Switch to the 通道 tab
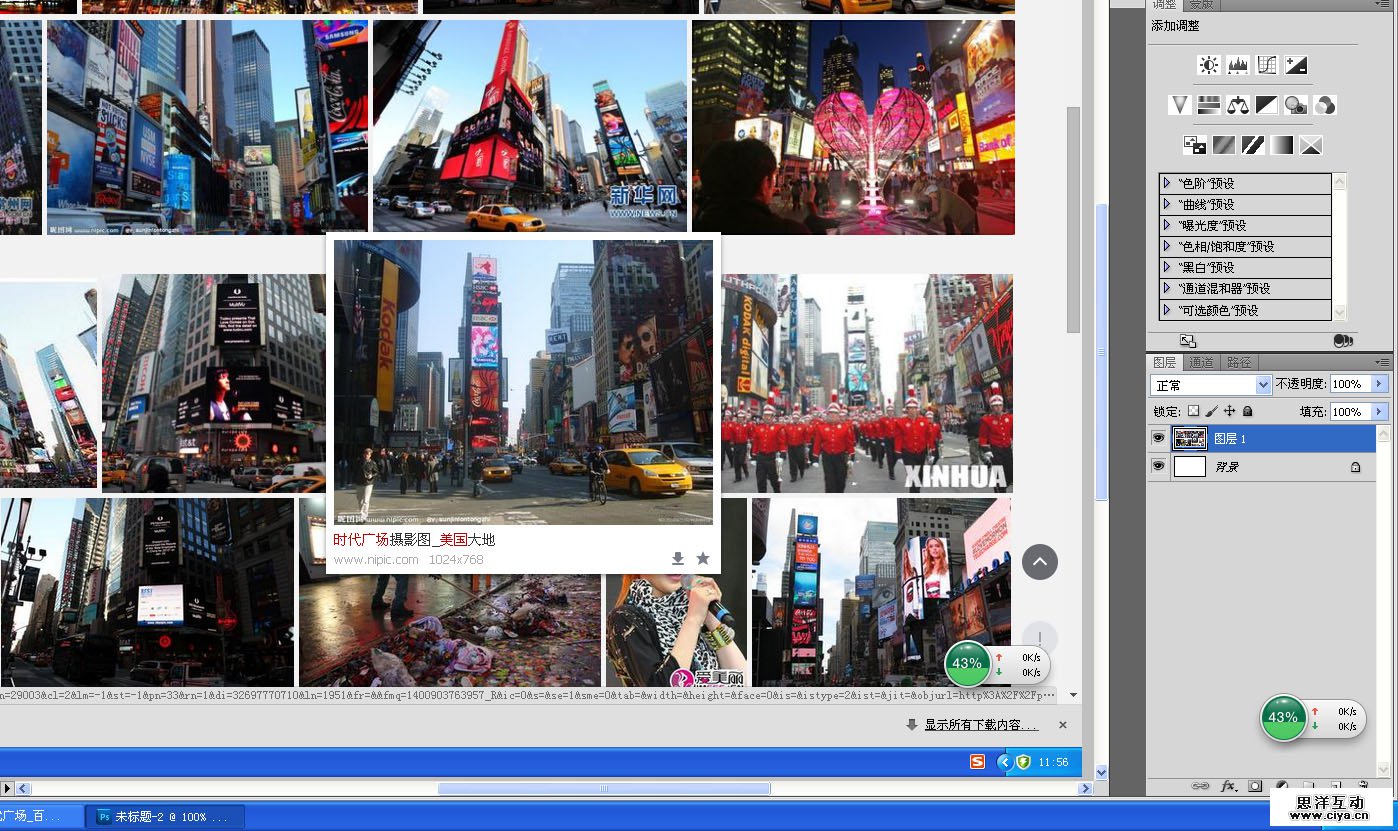The image size is (1398, 831). 1201,362
